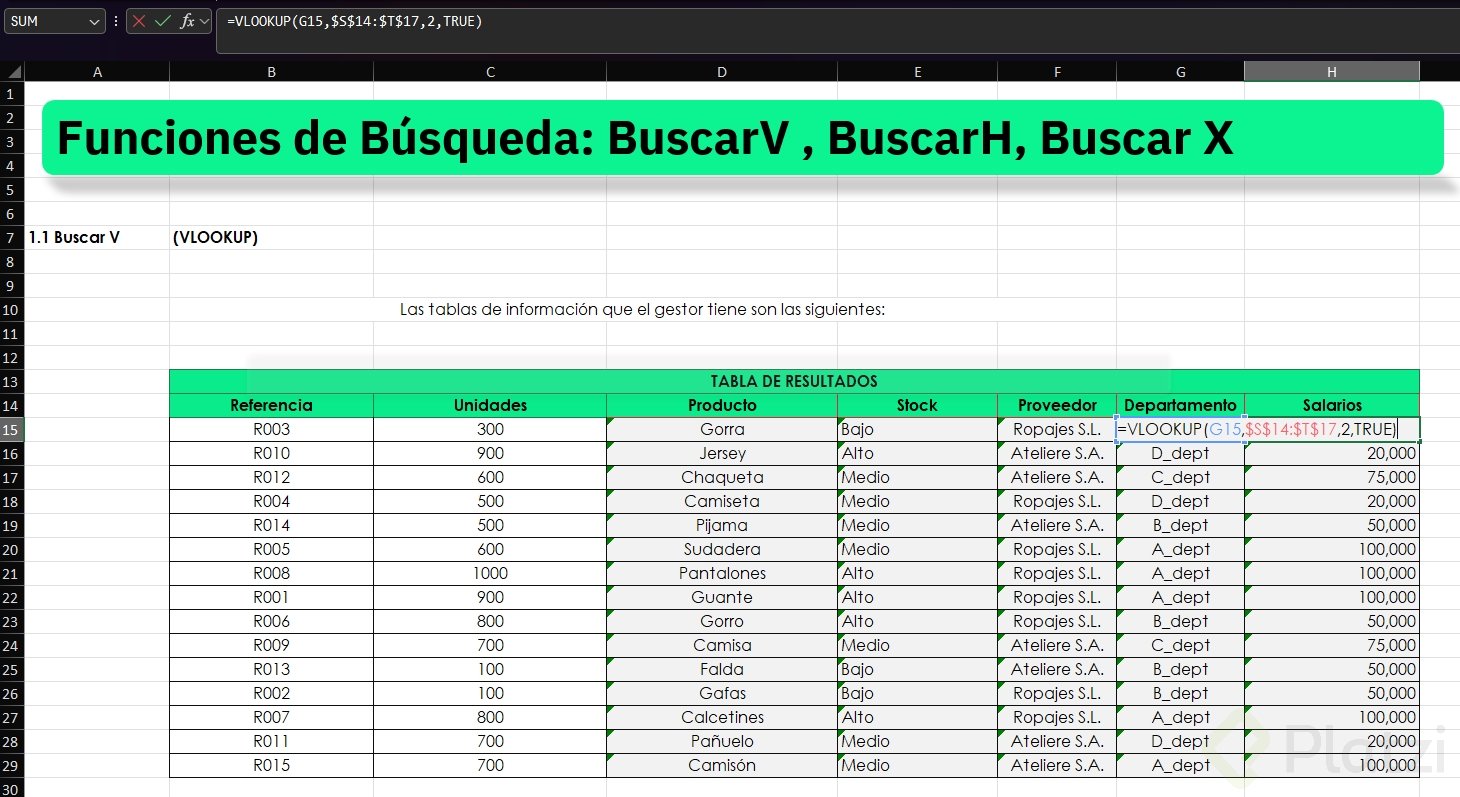1460x797 pixels.
Task: Select the cell containing R010
Action: [271, 453]
